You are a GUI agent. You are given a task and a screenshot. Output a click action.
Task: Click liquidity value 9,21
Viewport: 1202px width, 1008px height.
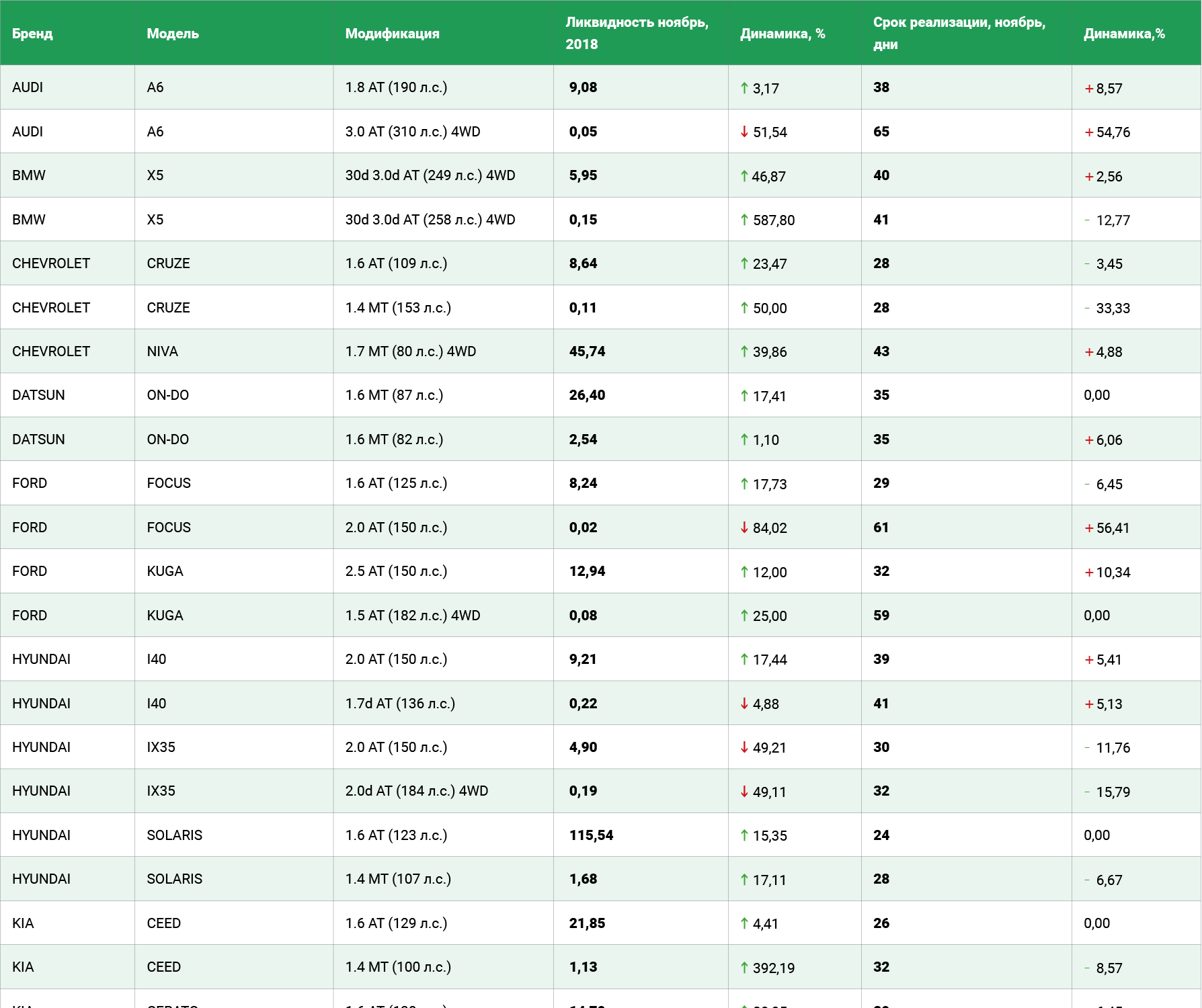[x=583, y=659]
